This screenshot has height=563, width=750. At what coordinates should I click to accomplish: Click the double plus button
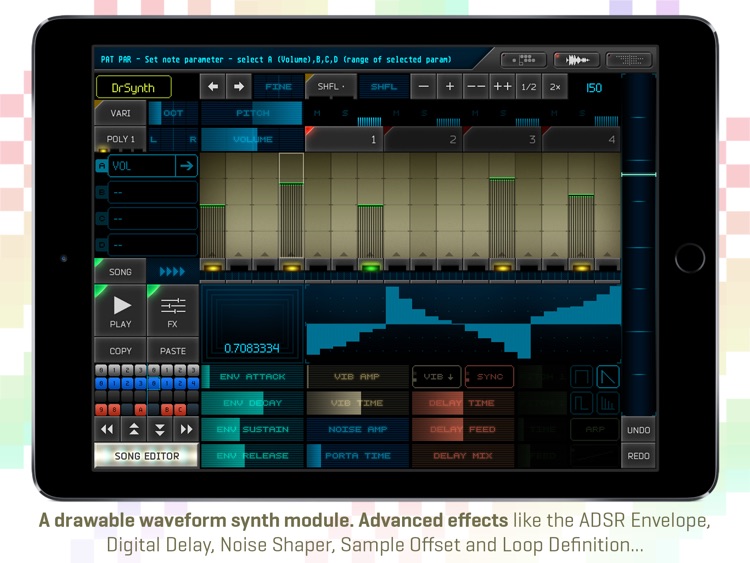[x=502, y=87]
